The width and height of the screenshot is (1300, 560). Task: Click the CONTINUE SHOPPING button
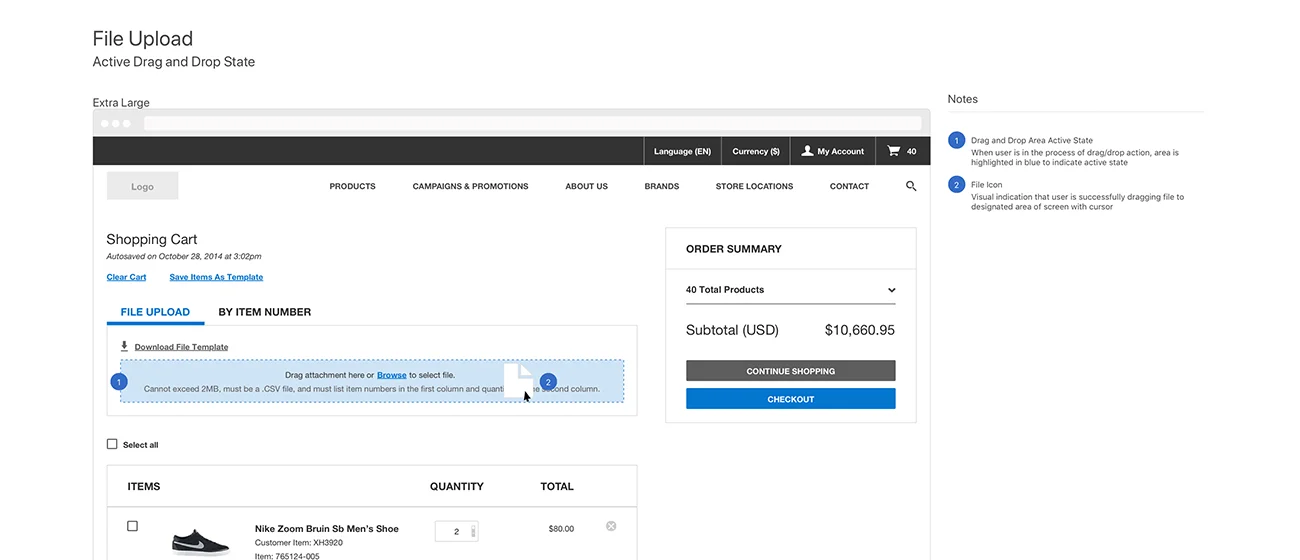click(790, 371)
